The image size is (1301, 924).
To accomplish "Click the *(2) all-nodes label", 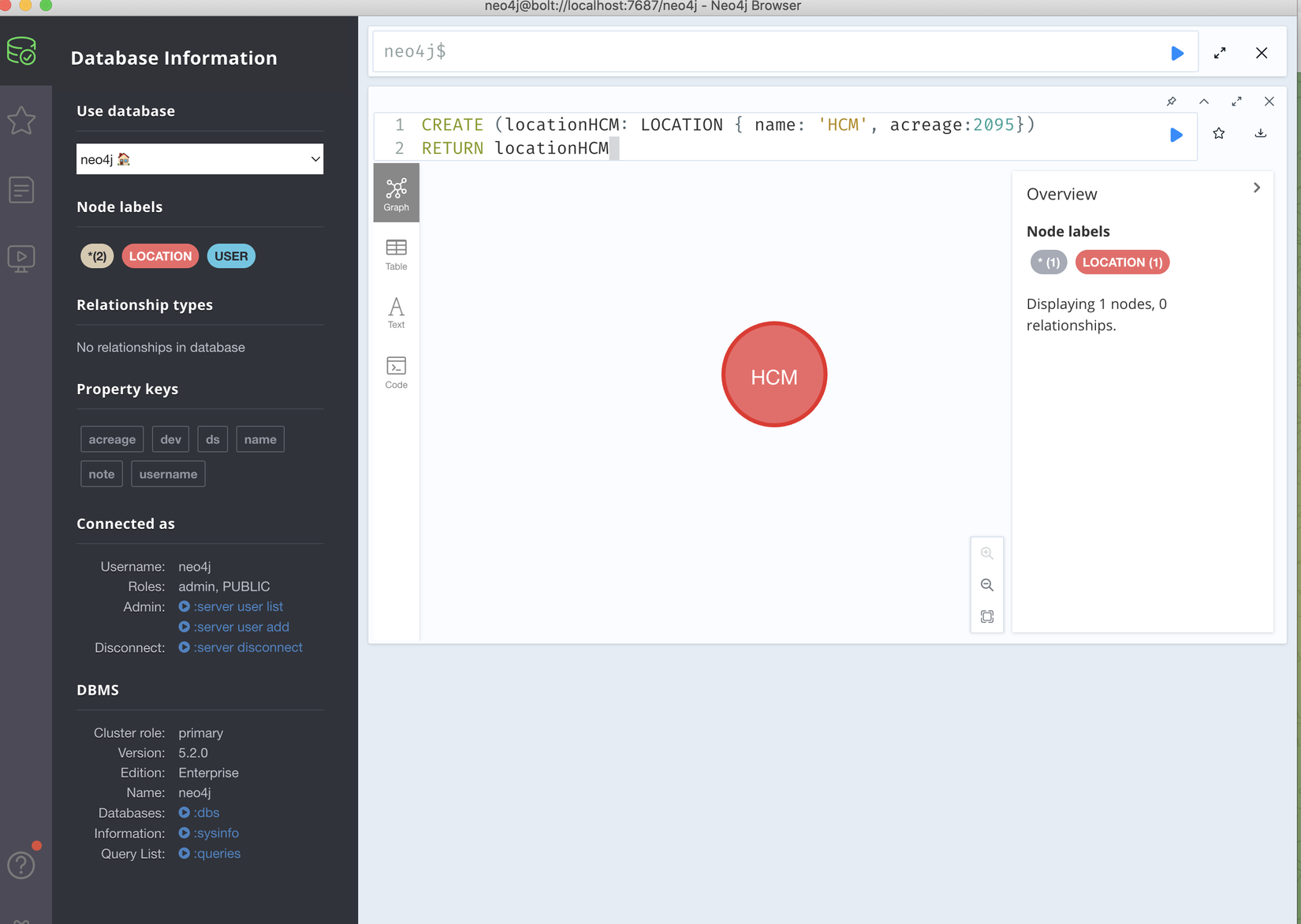I will 98,256.
